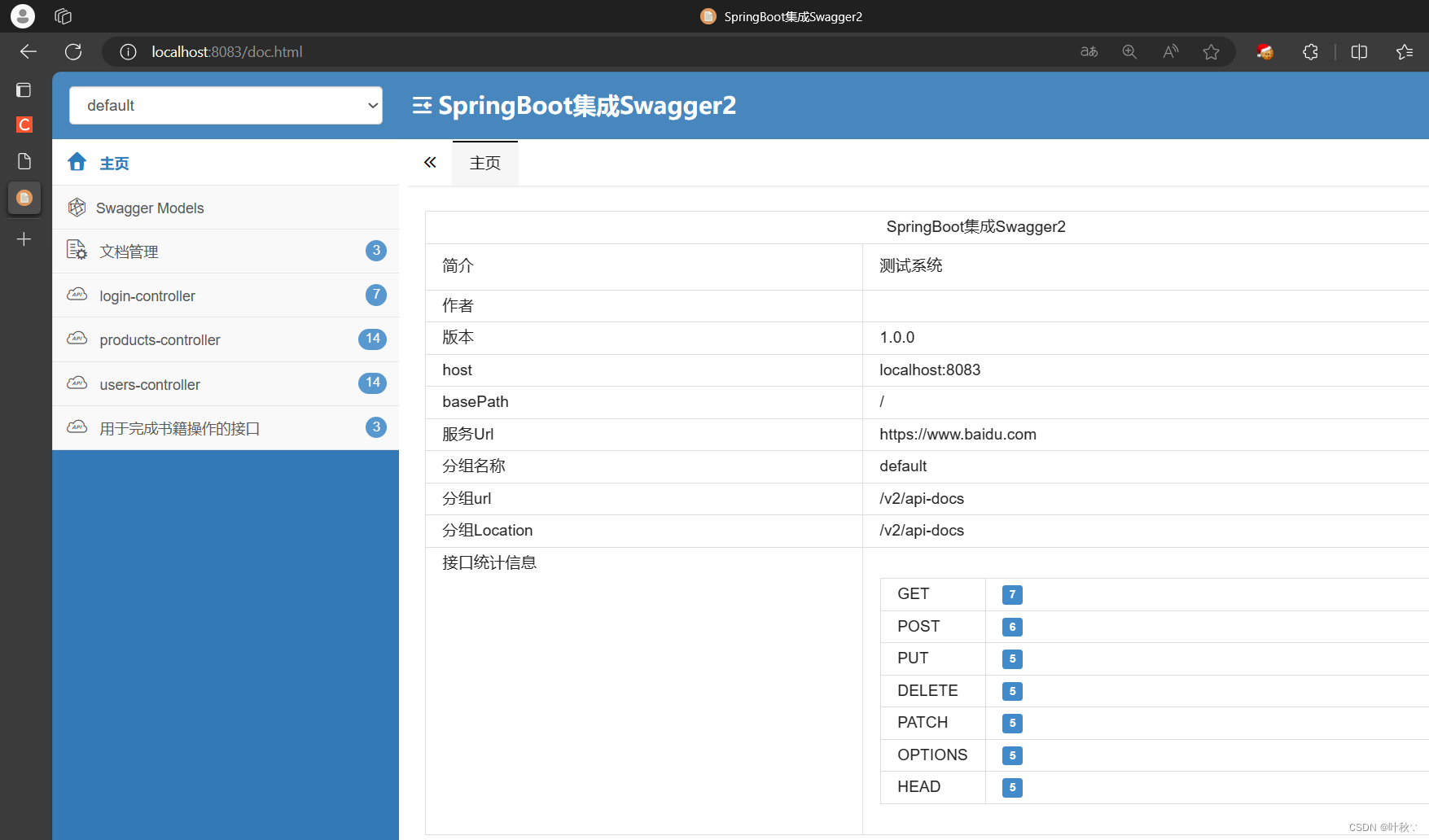Expand 用于完成书籍操作的接口 group
Image resolution: width=1429 pixels, height=840 pixels.
[226, 428]
